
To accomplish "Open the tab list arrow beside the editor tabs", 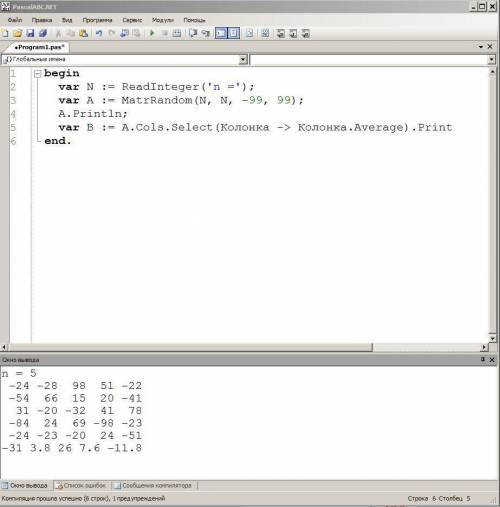I will [x=481, y=47].
